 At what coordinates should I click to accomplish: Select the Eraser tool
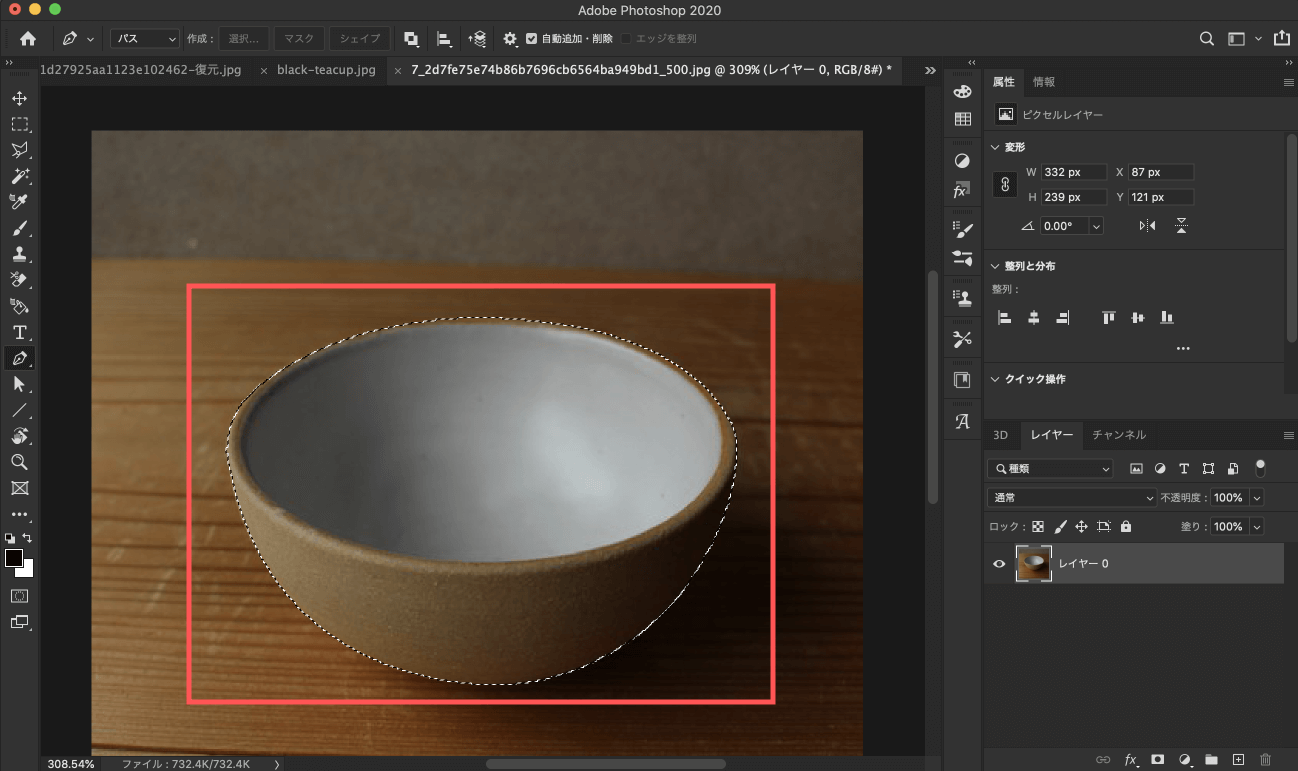pos(19,280)
